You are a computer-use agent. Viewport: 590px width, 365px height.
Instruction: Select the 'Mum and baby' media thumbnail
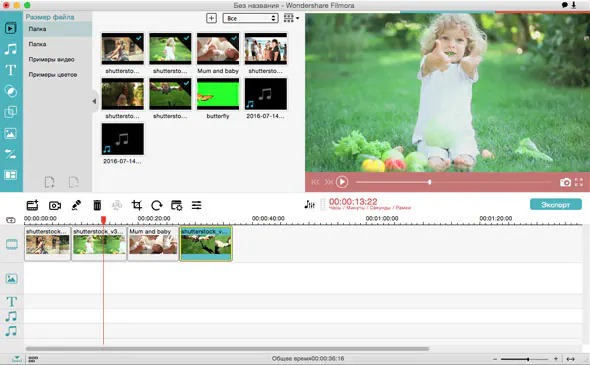pos(218,49)
